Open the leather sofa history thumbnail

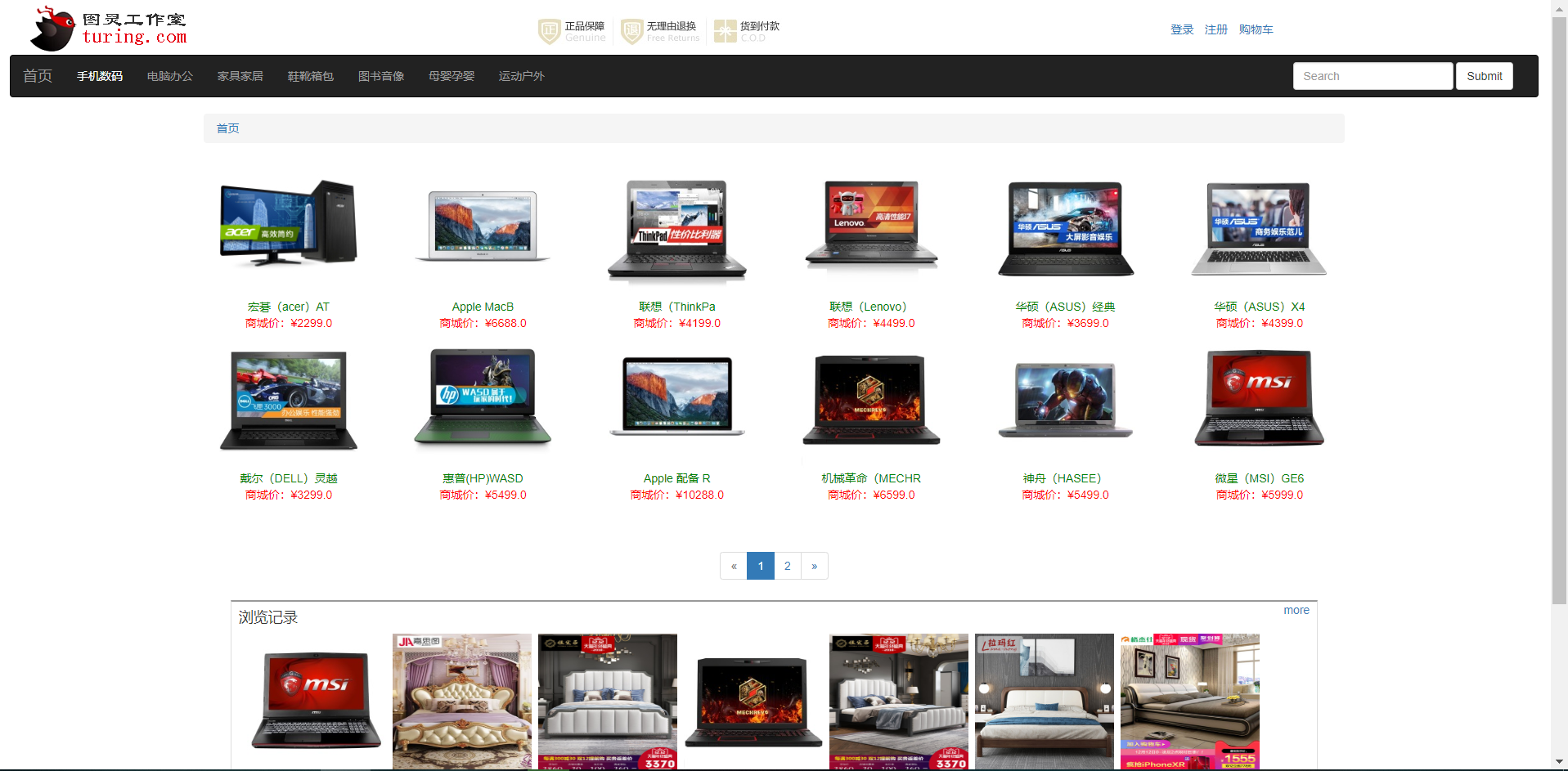[1190, 701]
